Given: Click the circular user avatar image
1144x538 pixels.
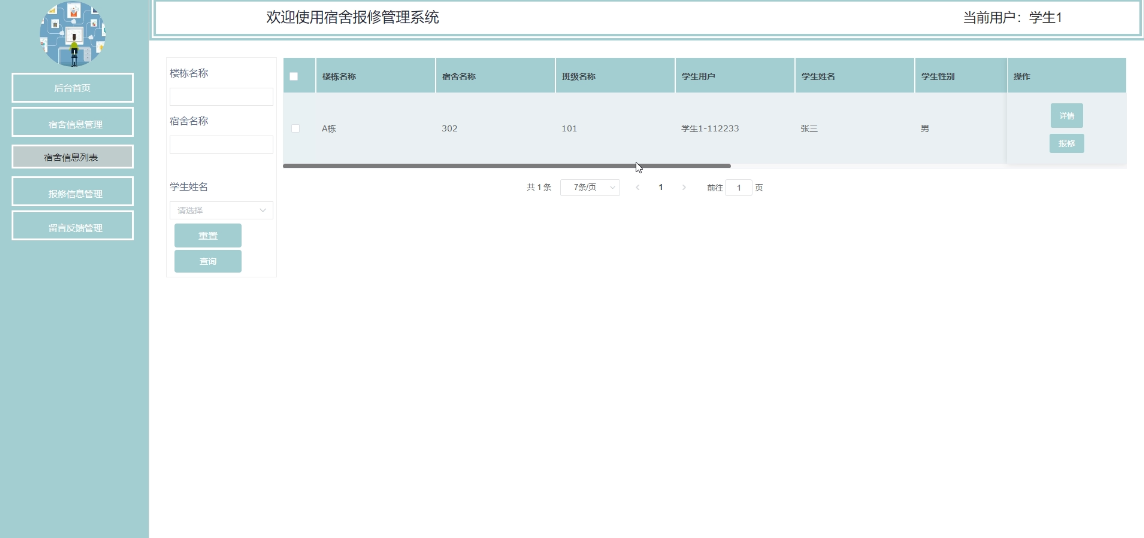Looking at the screenshot, I should point(72,34).
